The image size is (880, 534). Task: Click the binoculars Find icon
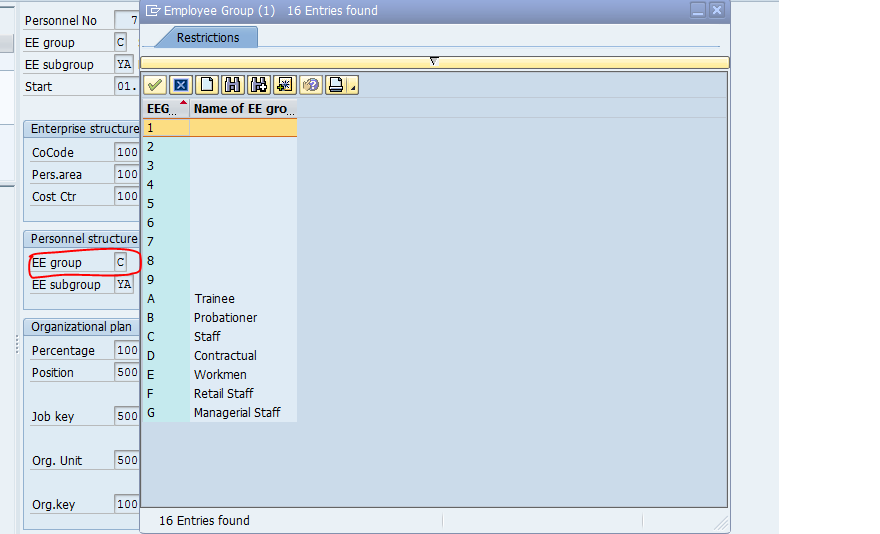tap(233, 85)
